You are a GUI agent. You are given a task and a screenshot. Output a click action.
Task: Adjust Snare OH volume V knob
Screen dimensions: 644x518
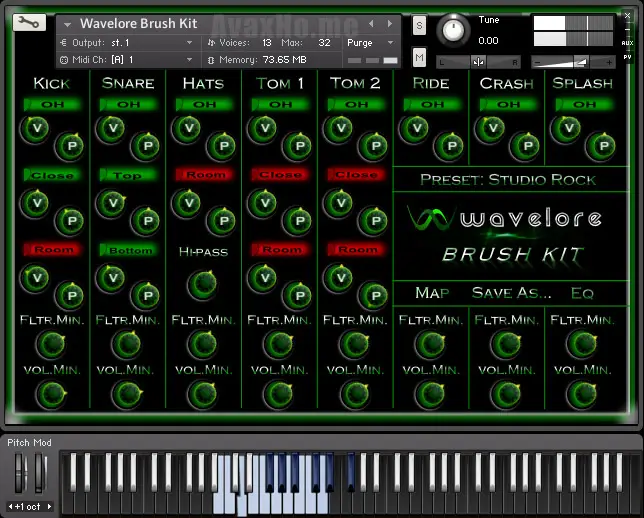(111, 129)
